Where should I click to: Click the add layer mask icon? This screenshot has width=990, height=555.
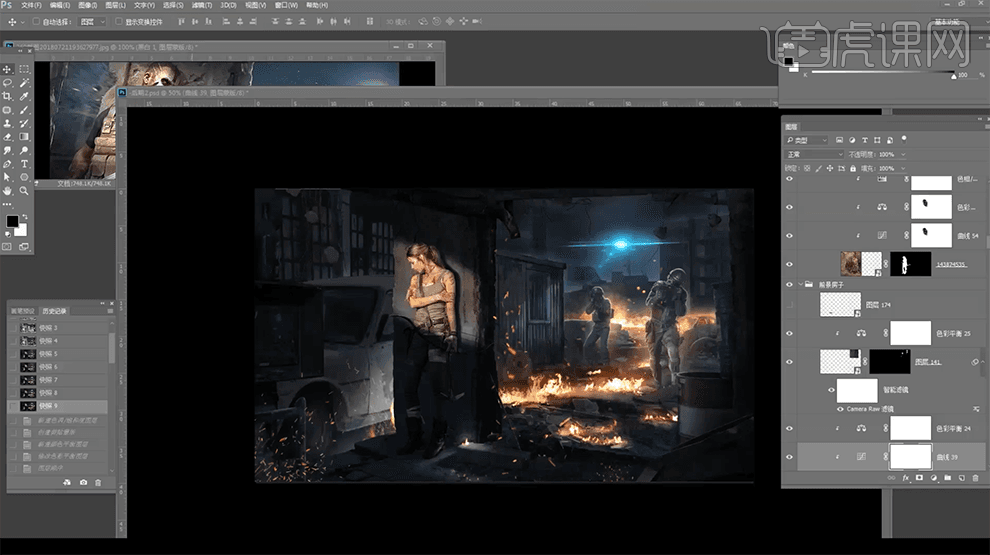pyautogui.click(x=919, y=478)
